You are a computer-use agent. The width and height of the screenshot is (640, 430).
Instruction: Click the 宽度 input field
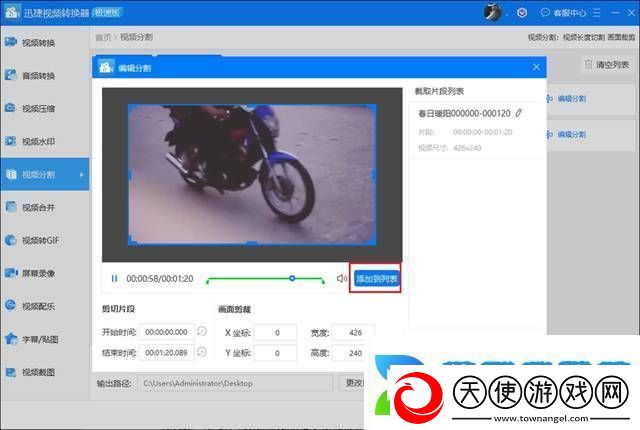353,332
